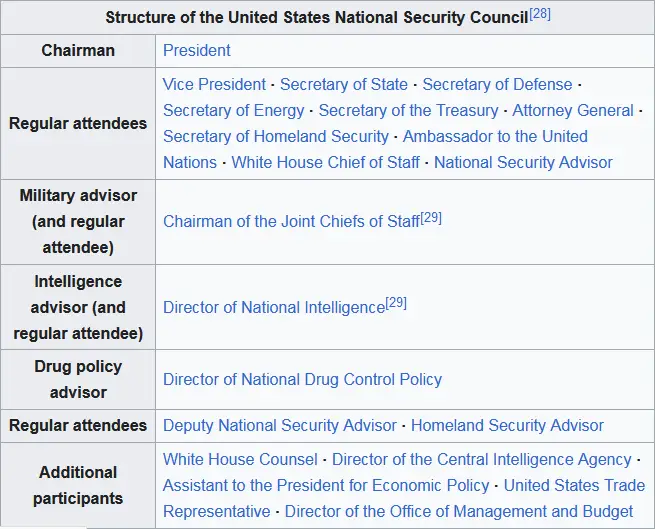655x529 pixels.
Task: Click Secretary of the Treasury link
Action: pos(408,111)
